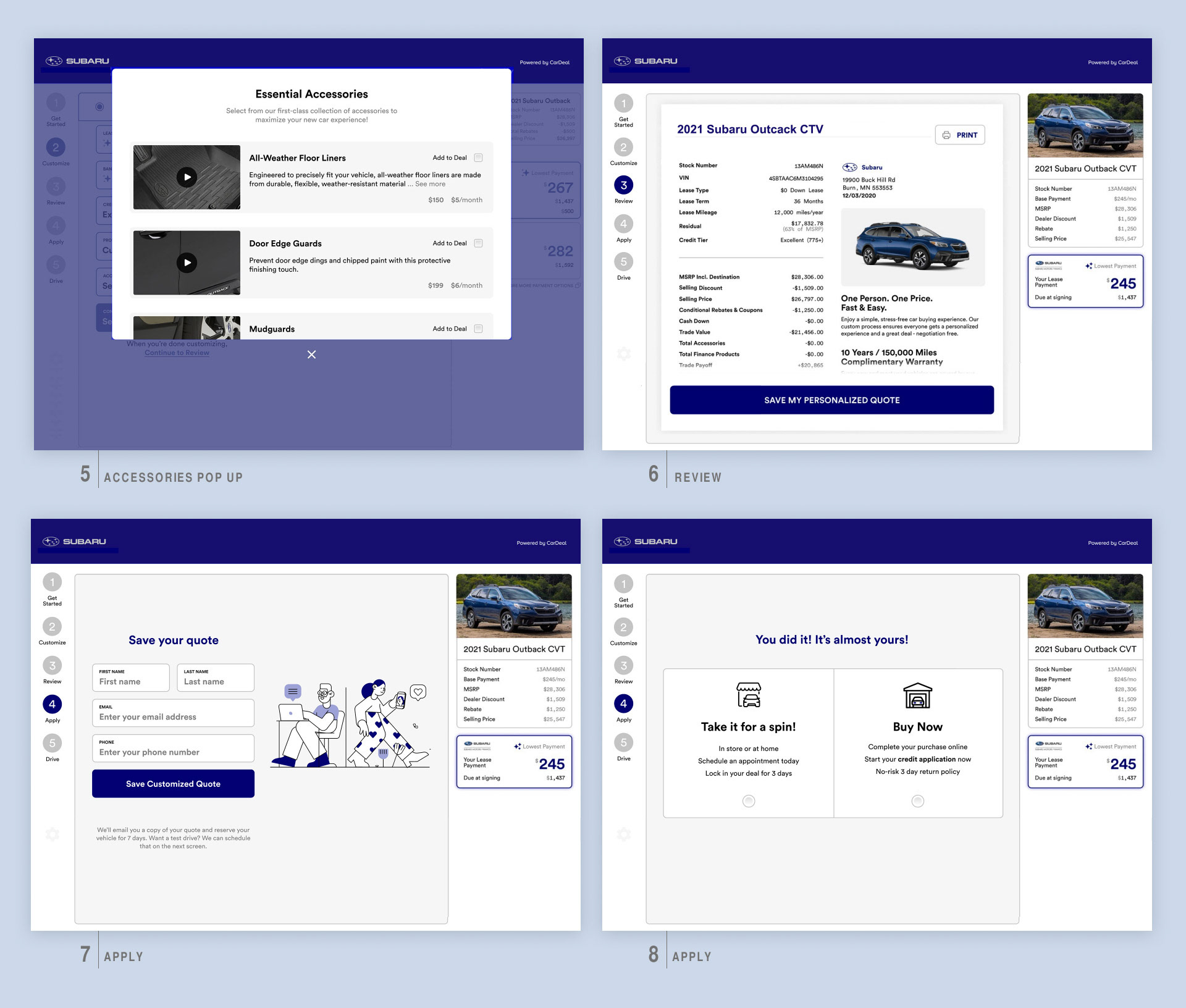
Task: Open car photo on Save your quote screen sidebar
Action: click(514, 606)
